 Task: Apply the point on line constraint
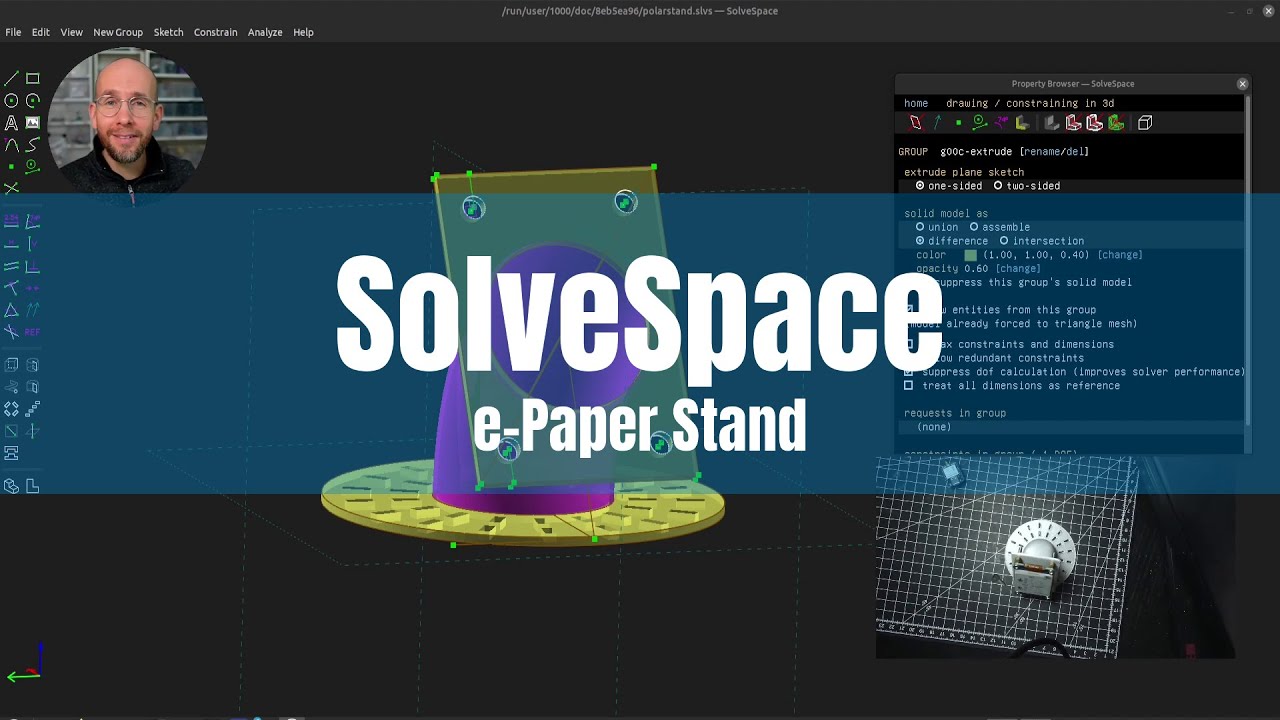11,287
